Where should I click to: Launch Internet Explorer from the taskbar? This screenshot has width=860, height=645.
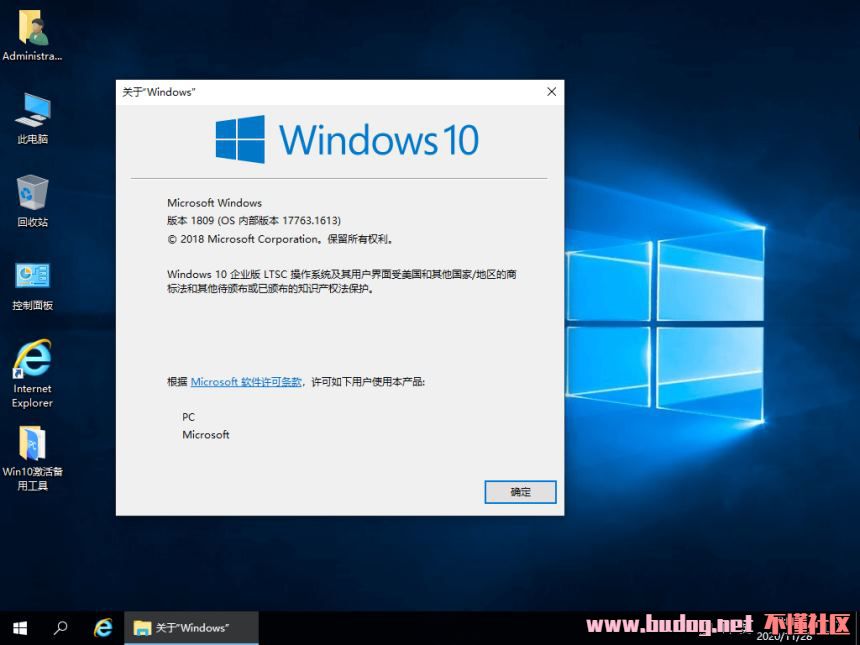tap(103, 628)
